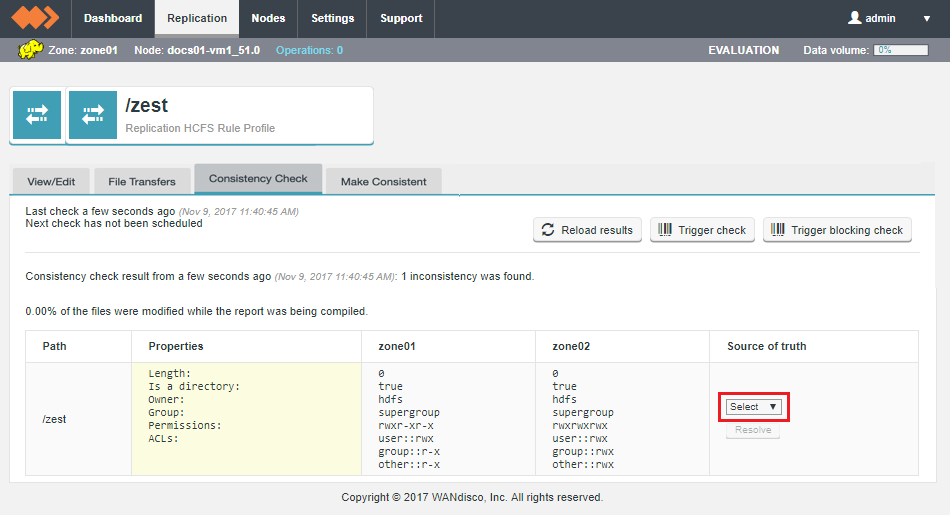The height and width of the screenshot is (515, 950).
Task: Open the Dashboard menu
Action: pyautogui.click(x=113, y=18)
